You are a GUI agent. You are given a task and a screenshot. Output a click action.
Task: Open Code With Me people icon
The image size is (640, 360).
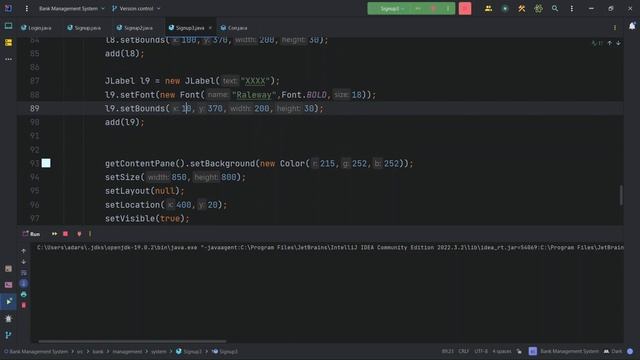pos(488,9)
